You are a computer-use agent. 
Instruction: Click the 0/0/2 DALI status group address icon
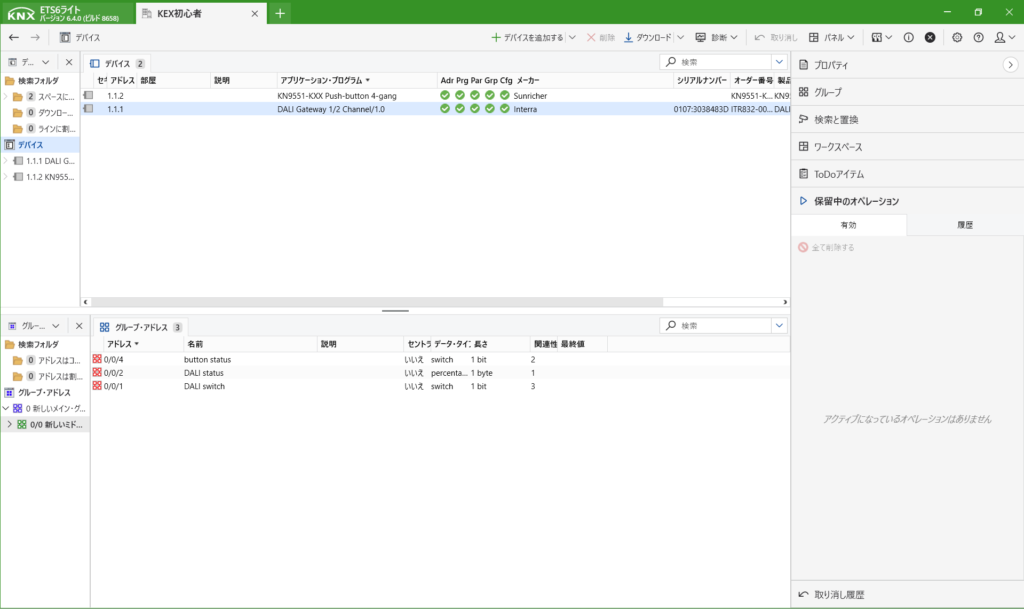click(97, 372)
